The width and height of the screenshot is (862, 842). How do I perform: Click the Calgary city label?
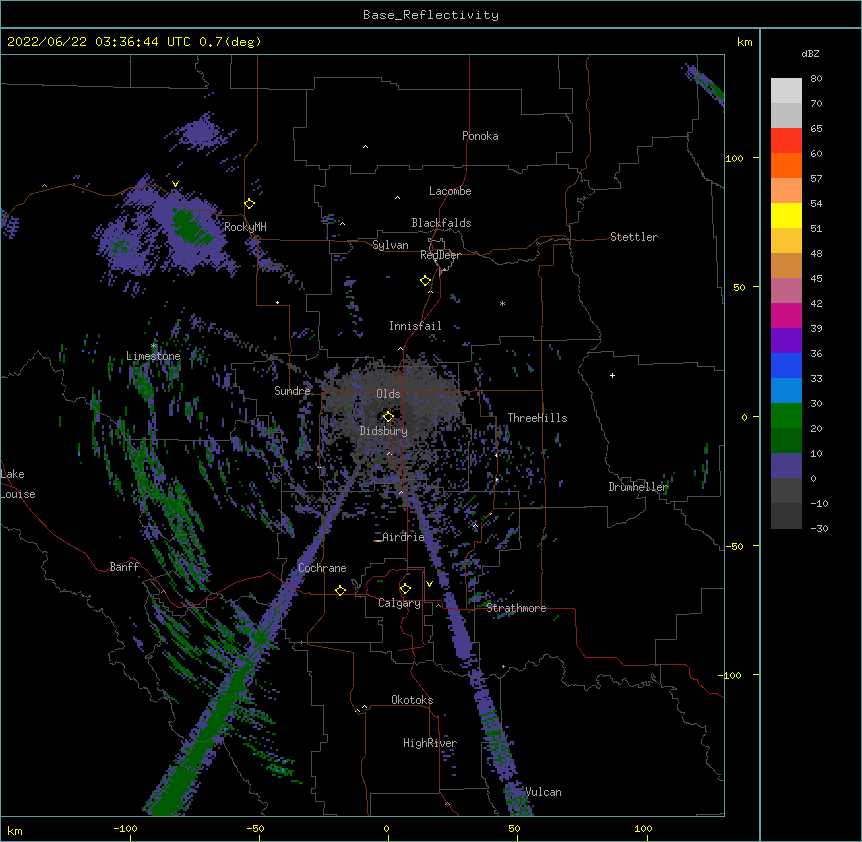click(399, 603)
